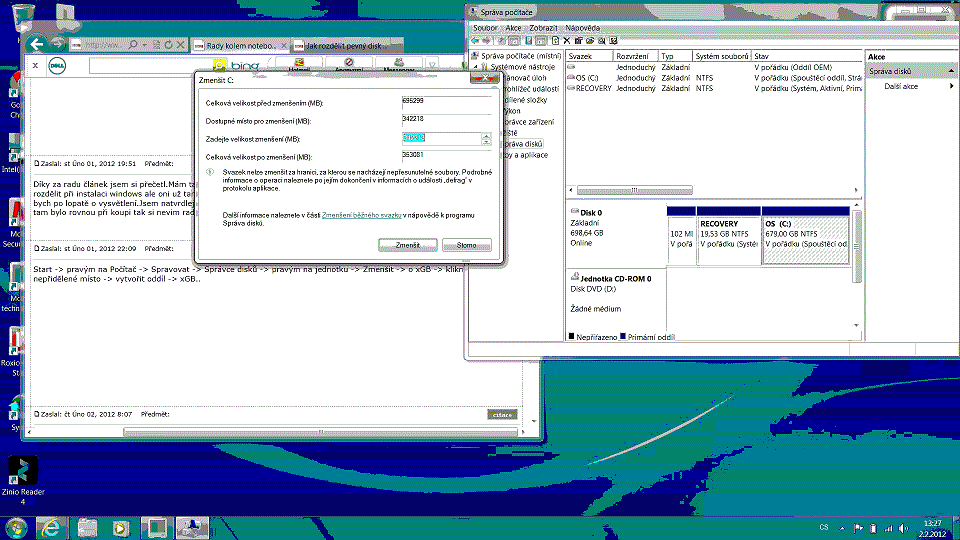Click the Action Center flag in system tray
This screenshot has height=540, width=960.
[x=858, y=528]
